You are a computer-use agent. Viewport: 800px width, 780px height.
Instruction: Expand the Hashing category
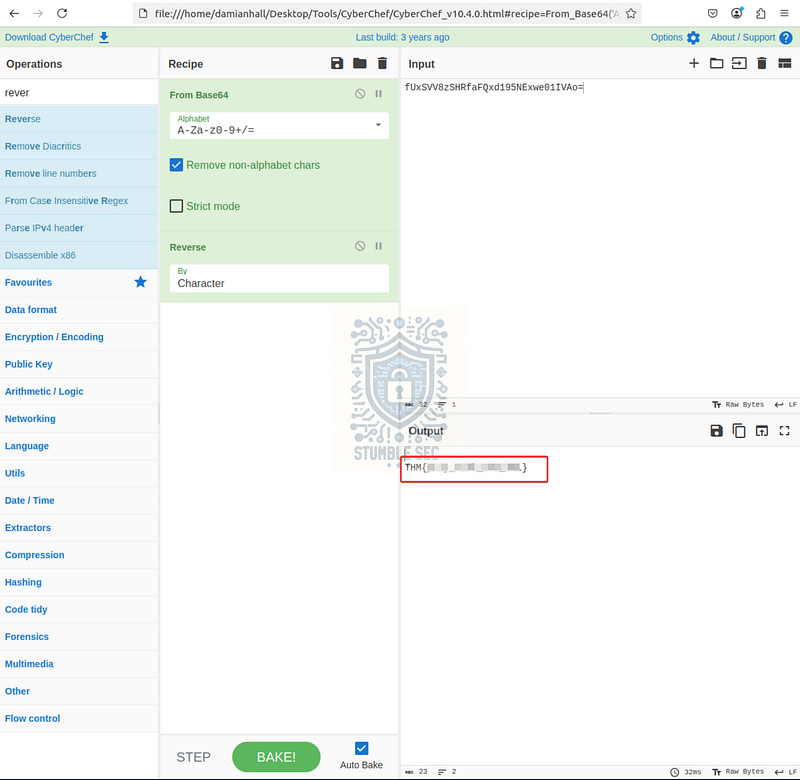(x=79, y=582)
